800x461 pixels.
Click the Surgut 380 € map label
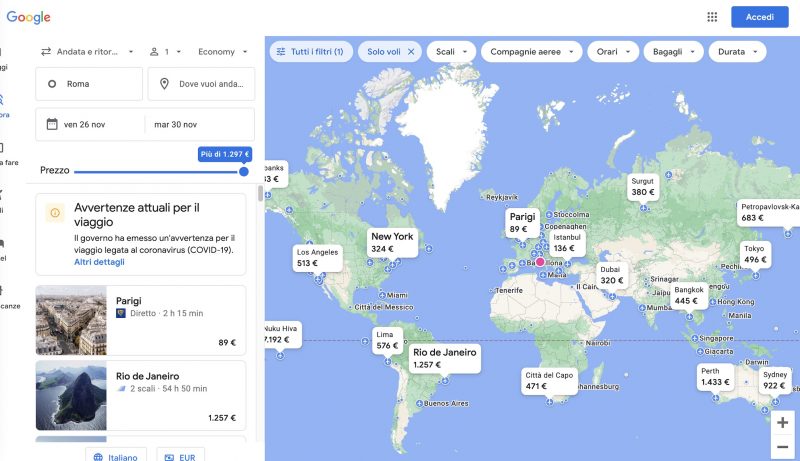pos(642,186)
